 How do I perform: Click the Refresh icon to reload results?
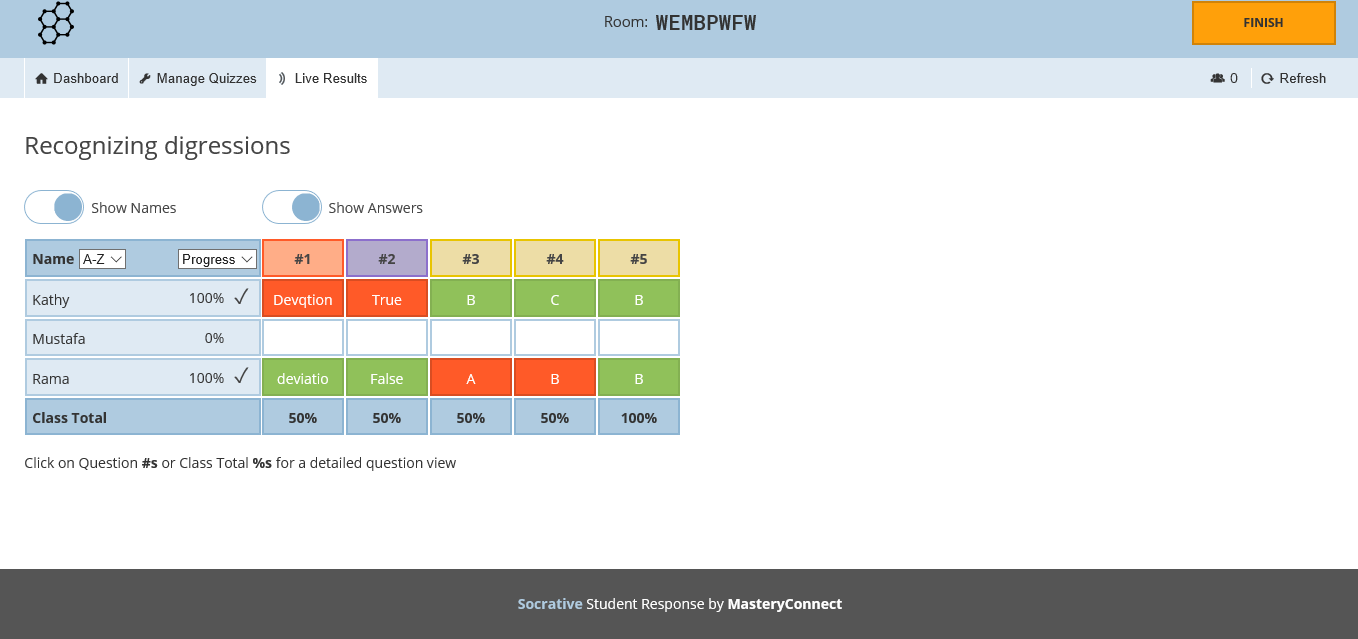coord(1267,78)
